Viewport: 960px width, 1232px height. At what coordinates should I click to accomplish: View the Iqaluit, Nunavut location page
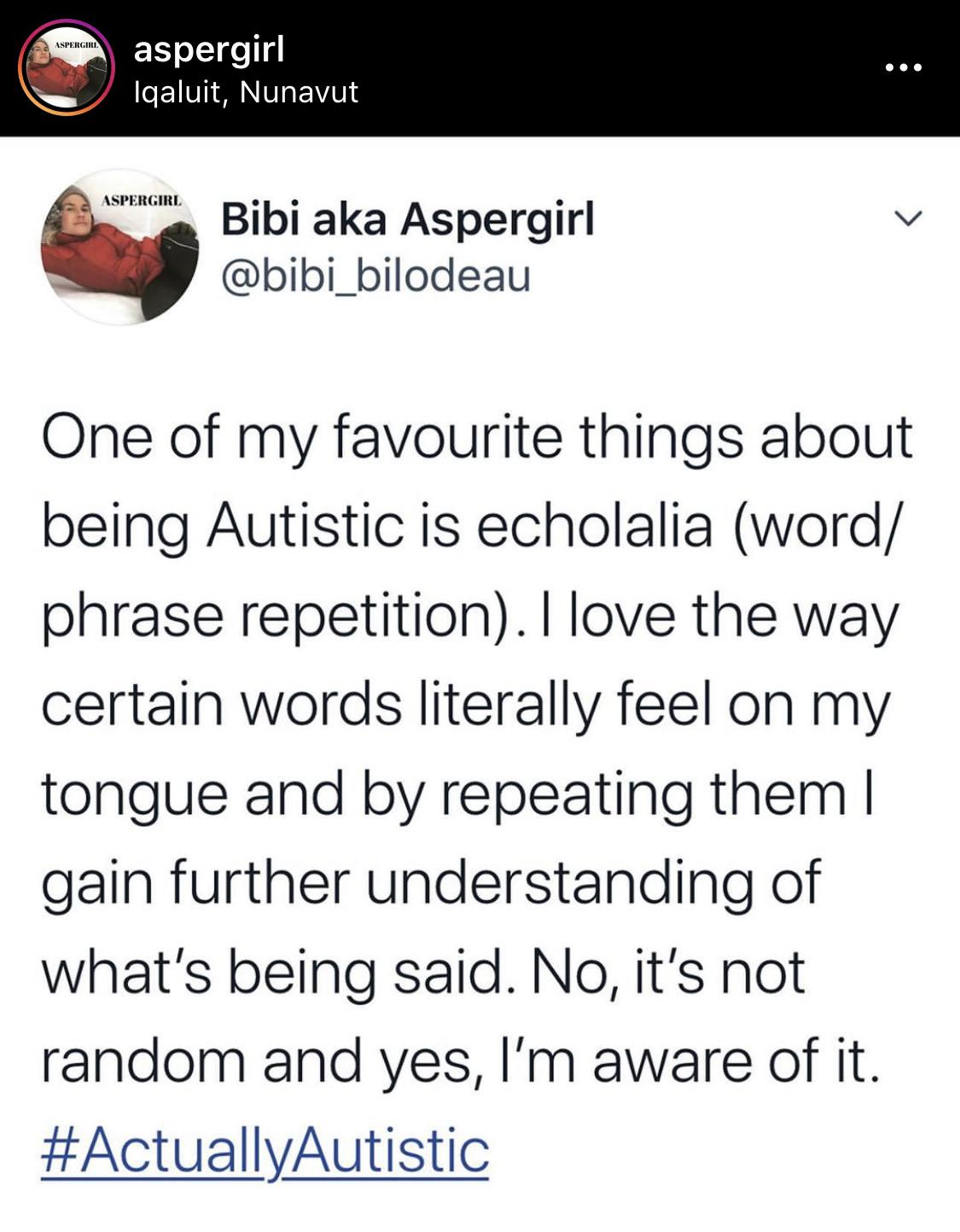coord(247,92)
